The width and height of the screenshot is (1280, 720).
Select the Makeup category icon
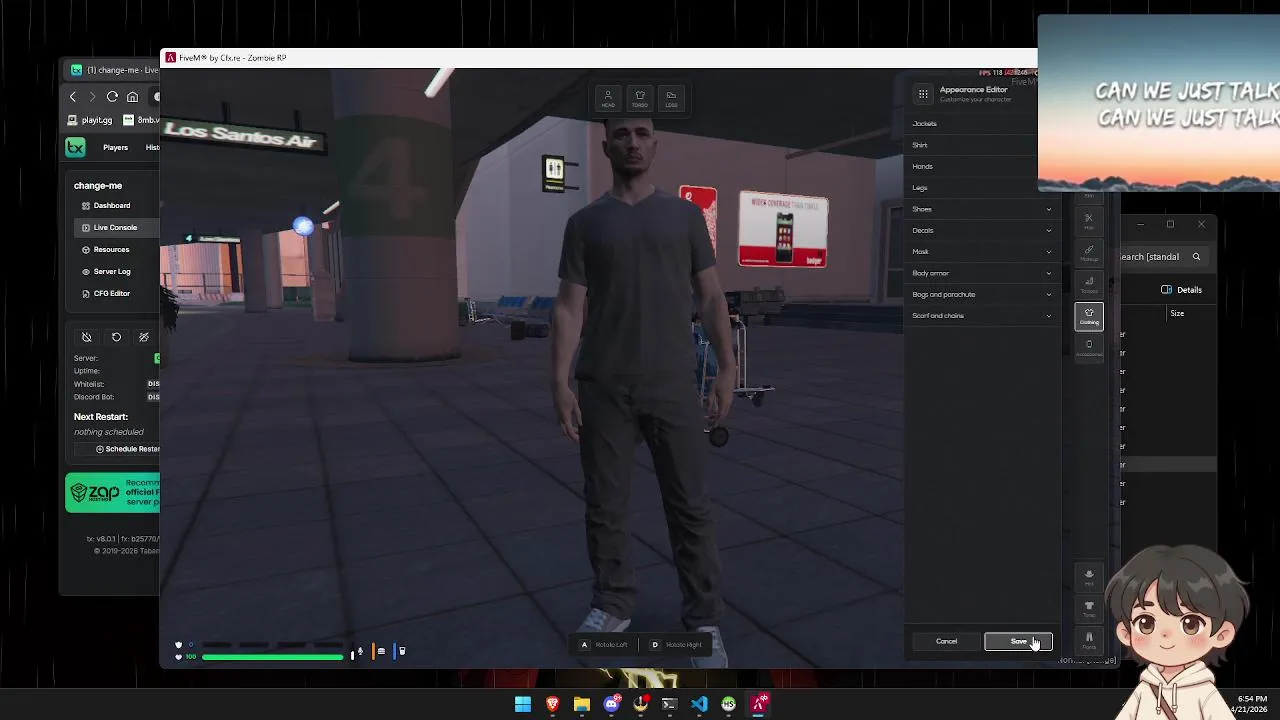coord(1089,253)
